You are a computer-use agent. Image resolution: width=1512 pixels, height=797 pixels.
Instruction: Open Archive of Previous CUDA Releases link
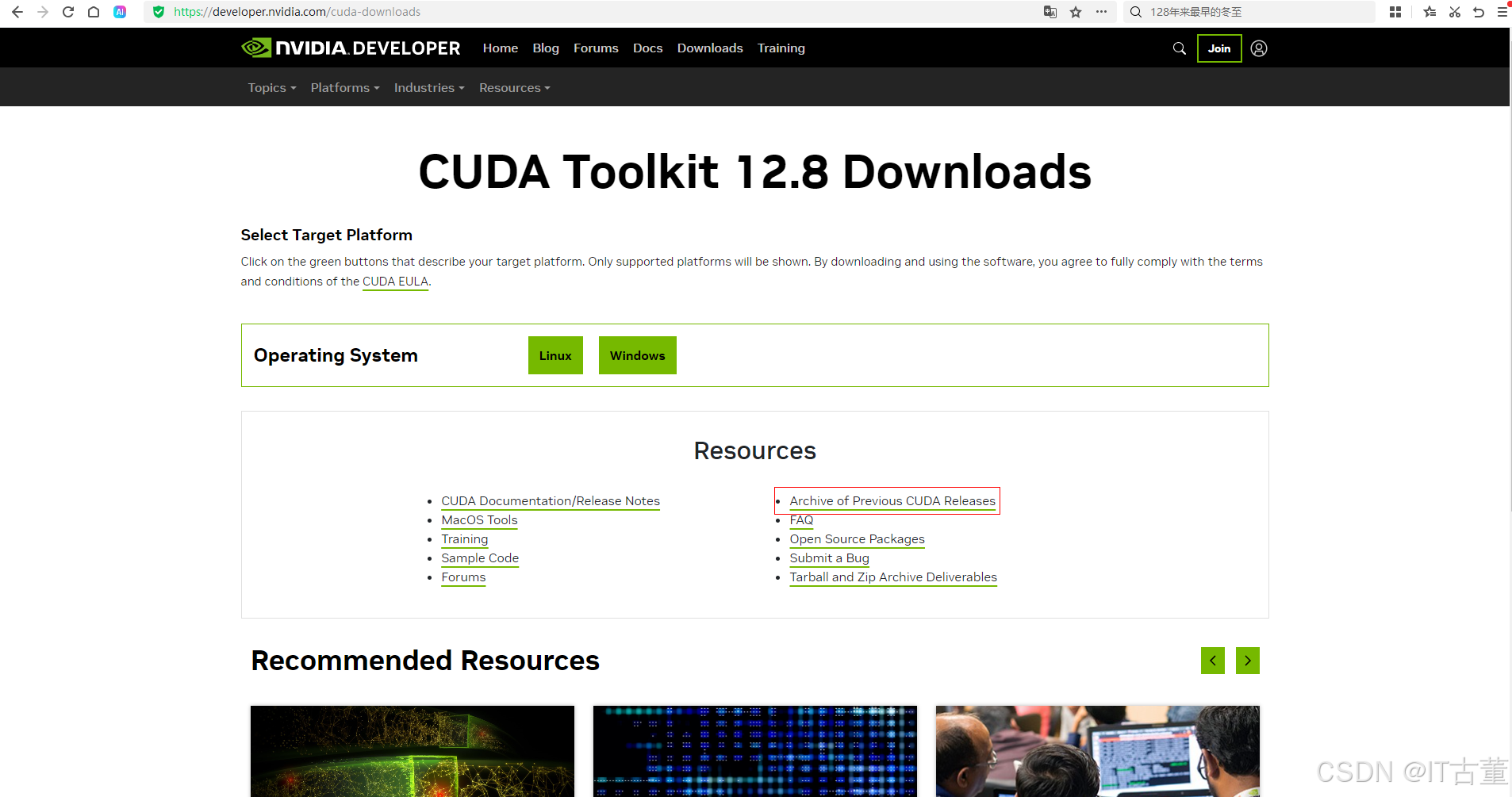892,501
